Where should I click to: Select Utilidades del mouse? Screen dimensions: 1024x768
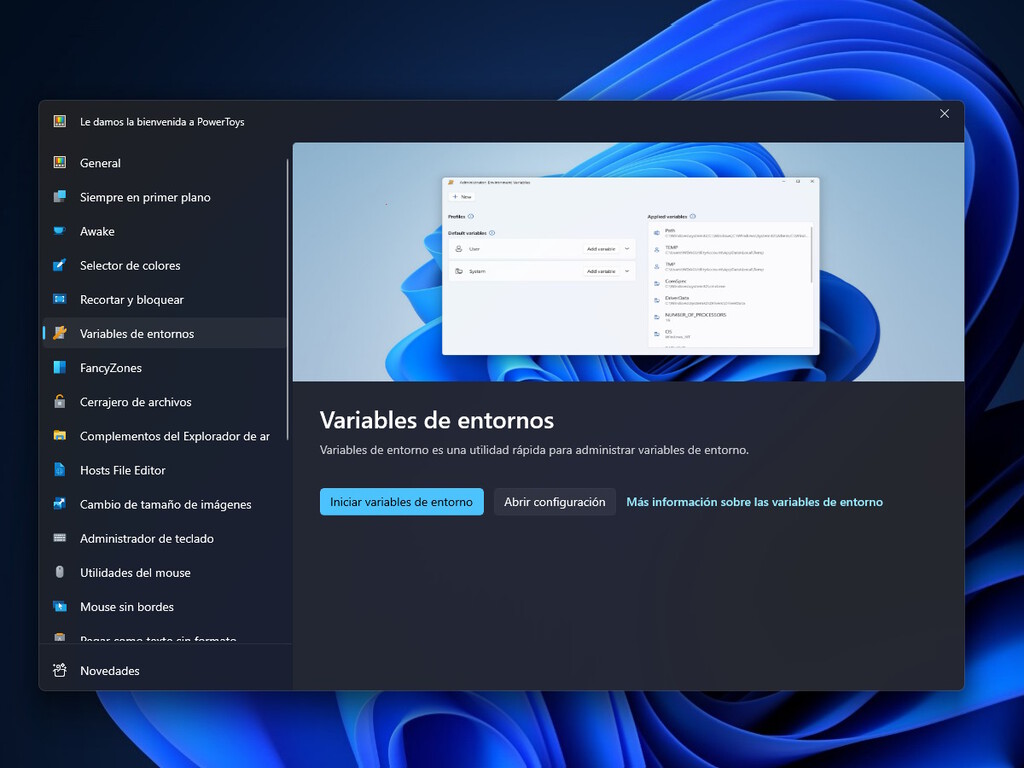point(164,572)
